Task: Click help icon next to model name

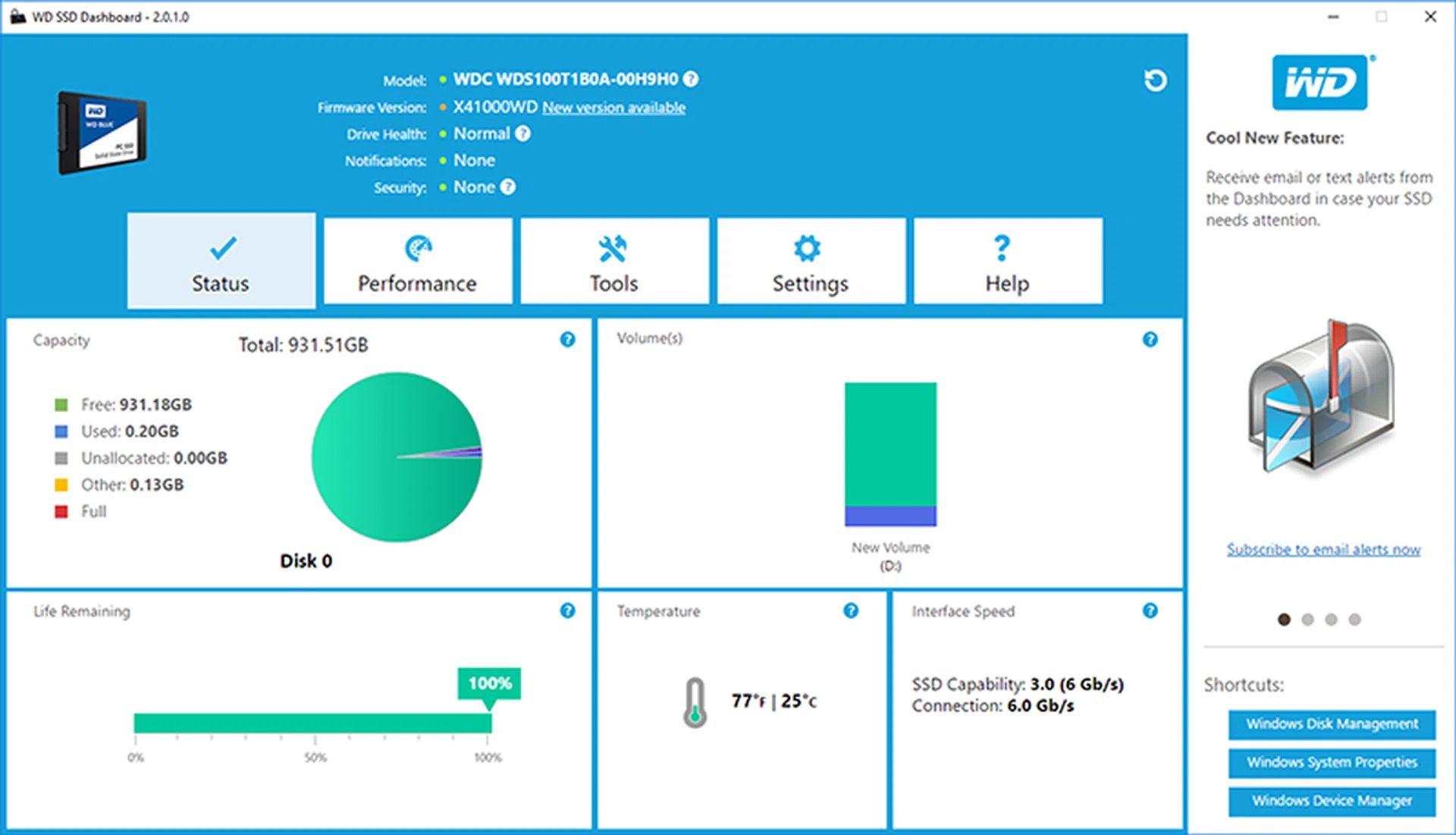Action: (x=690, y=79)
